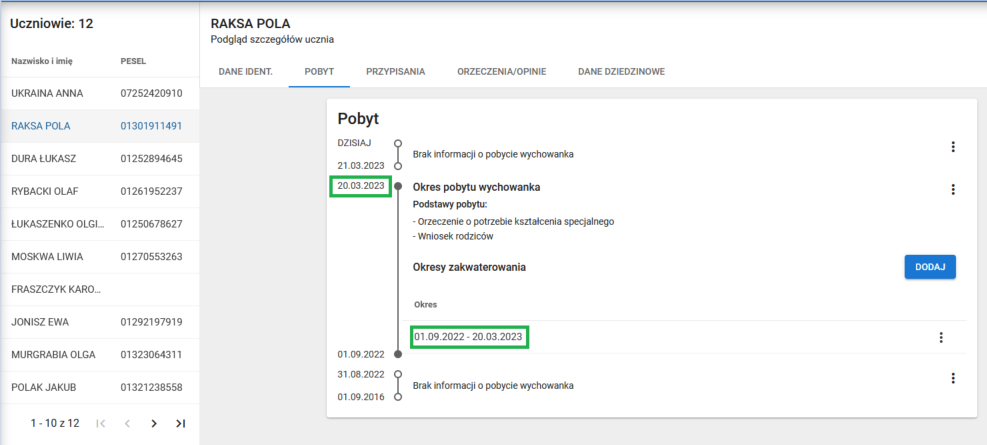This screenshot has width=987, height=445.
Task: Jump to last page of students list
Action: pos(181,424)
